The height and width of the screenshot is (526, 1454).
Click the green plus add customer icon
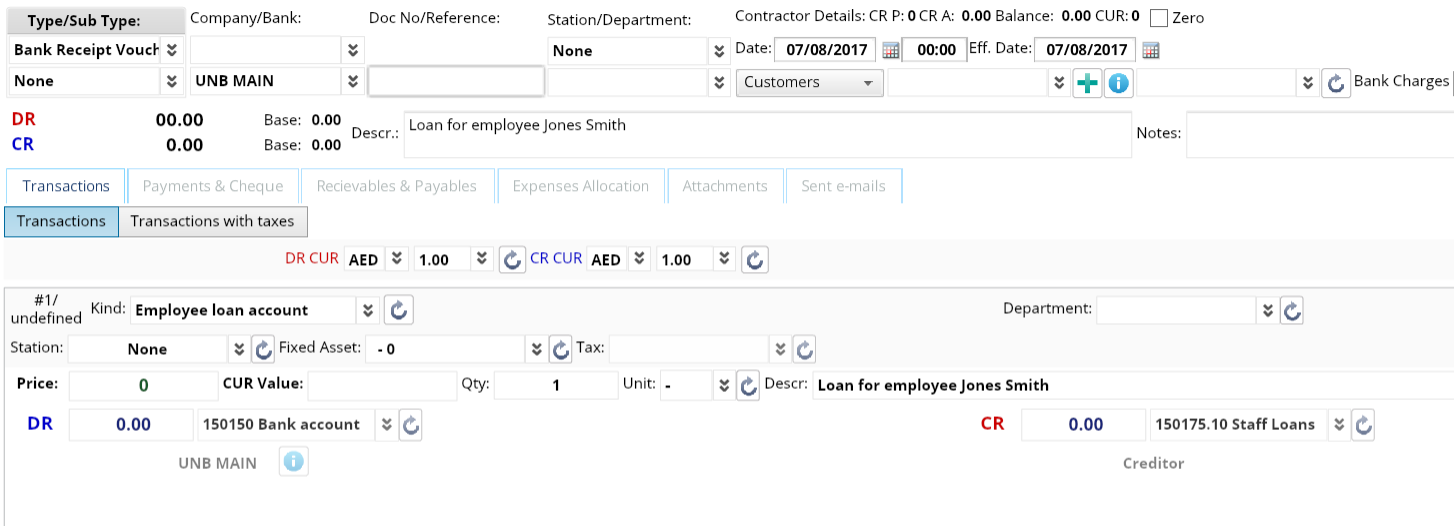click(x=1087, y=83)
